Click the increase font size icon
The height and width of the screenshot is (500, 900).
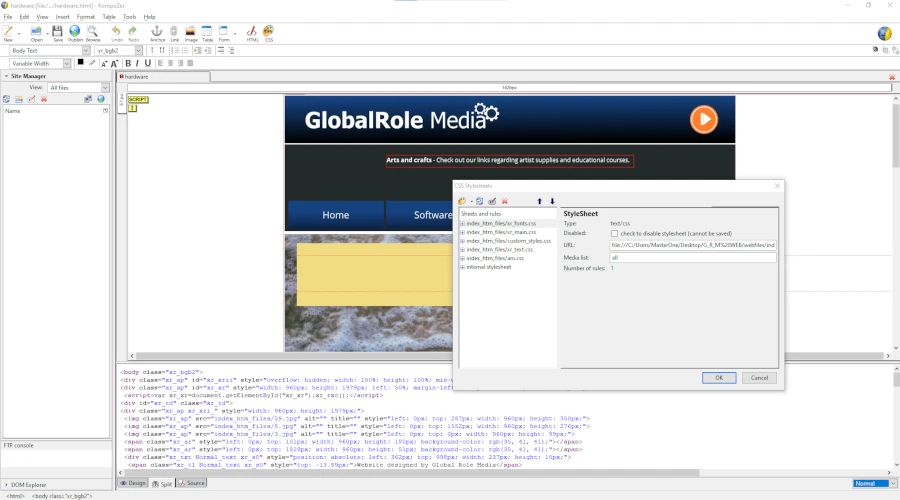click(x=114, y=64)
